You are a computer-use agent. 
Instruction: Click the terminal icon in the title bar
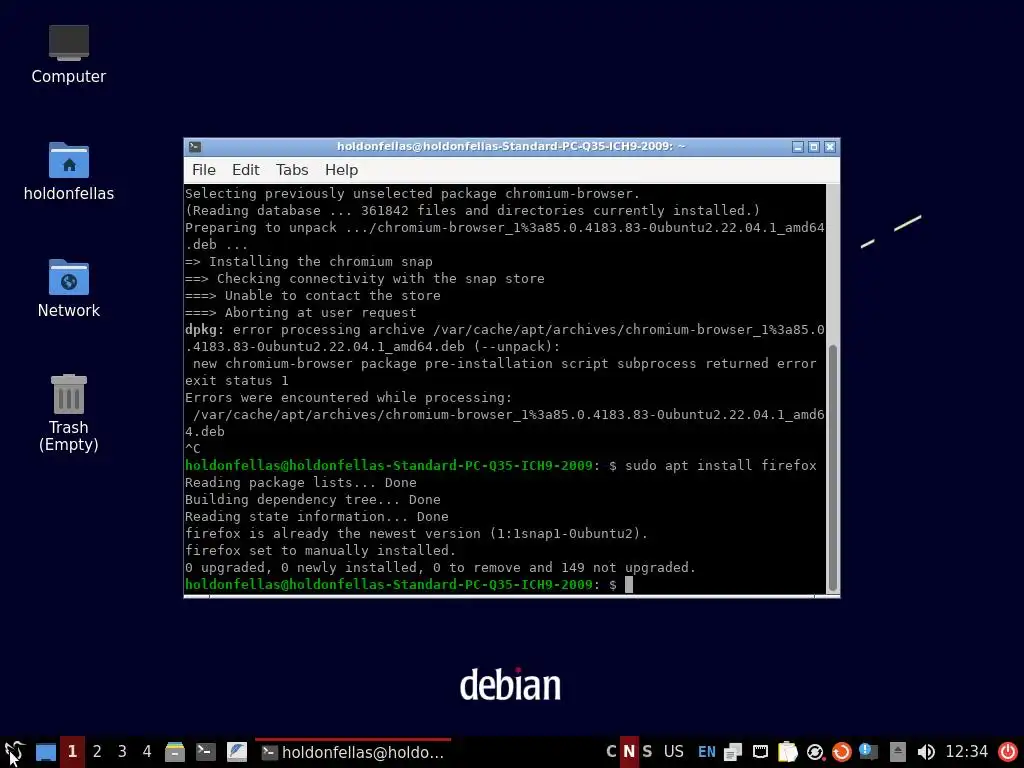pyautogui.click(x=195, y=147)
